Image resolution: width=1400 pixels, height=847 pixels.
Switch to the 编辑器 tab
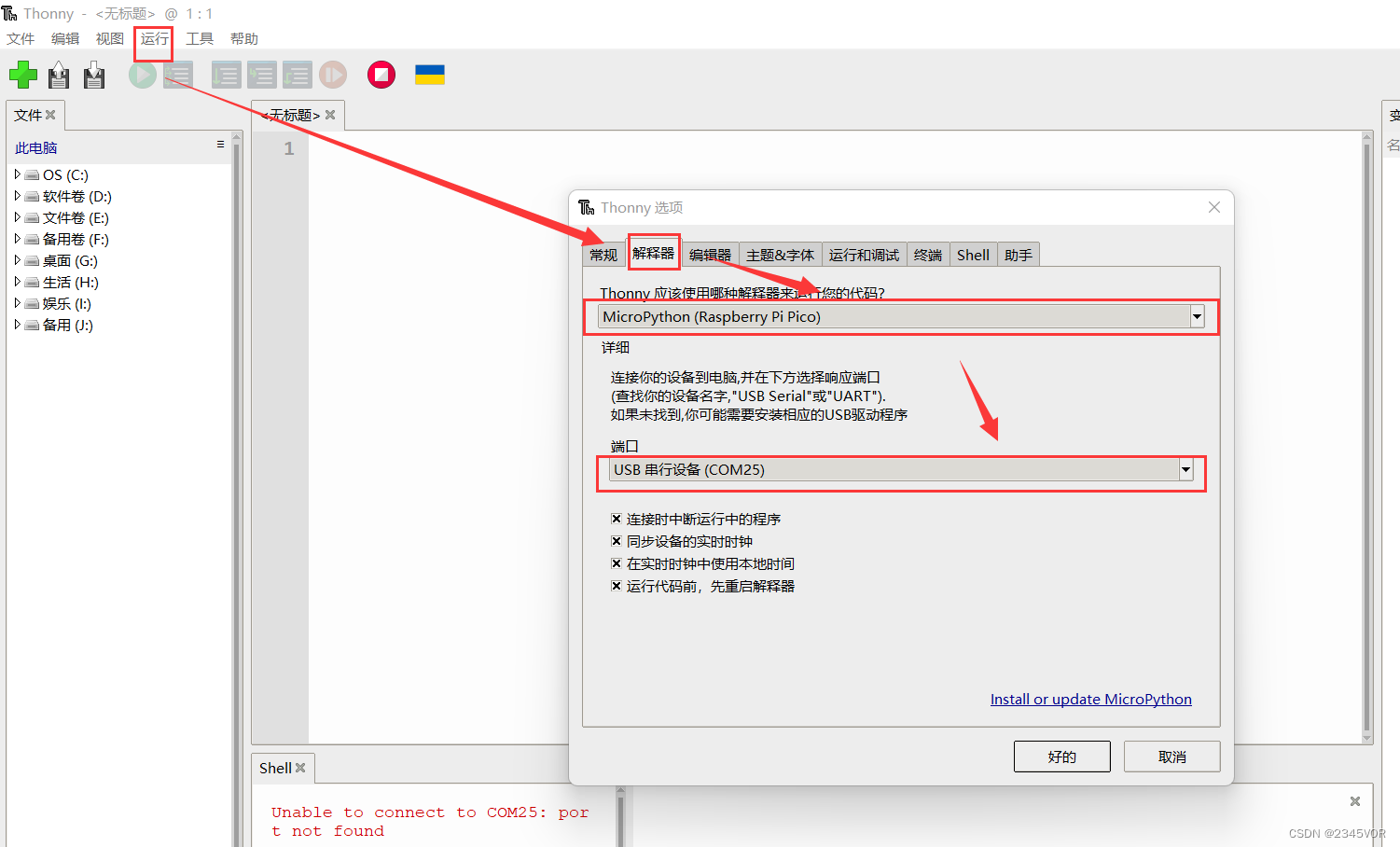pos(710,255)
